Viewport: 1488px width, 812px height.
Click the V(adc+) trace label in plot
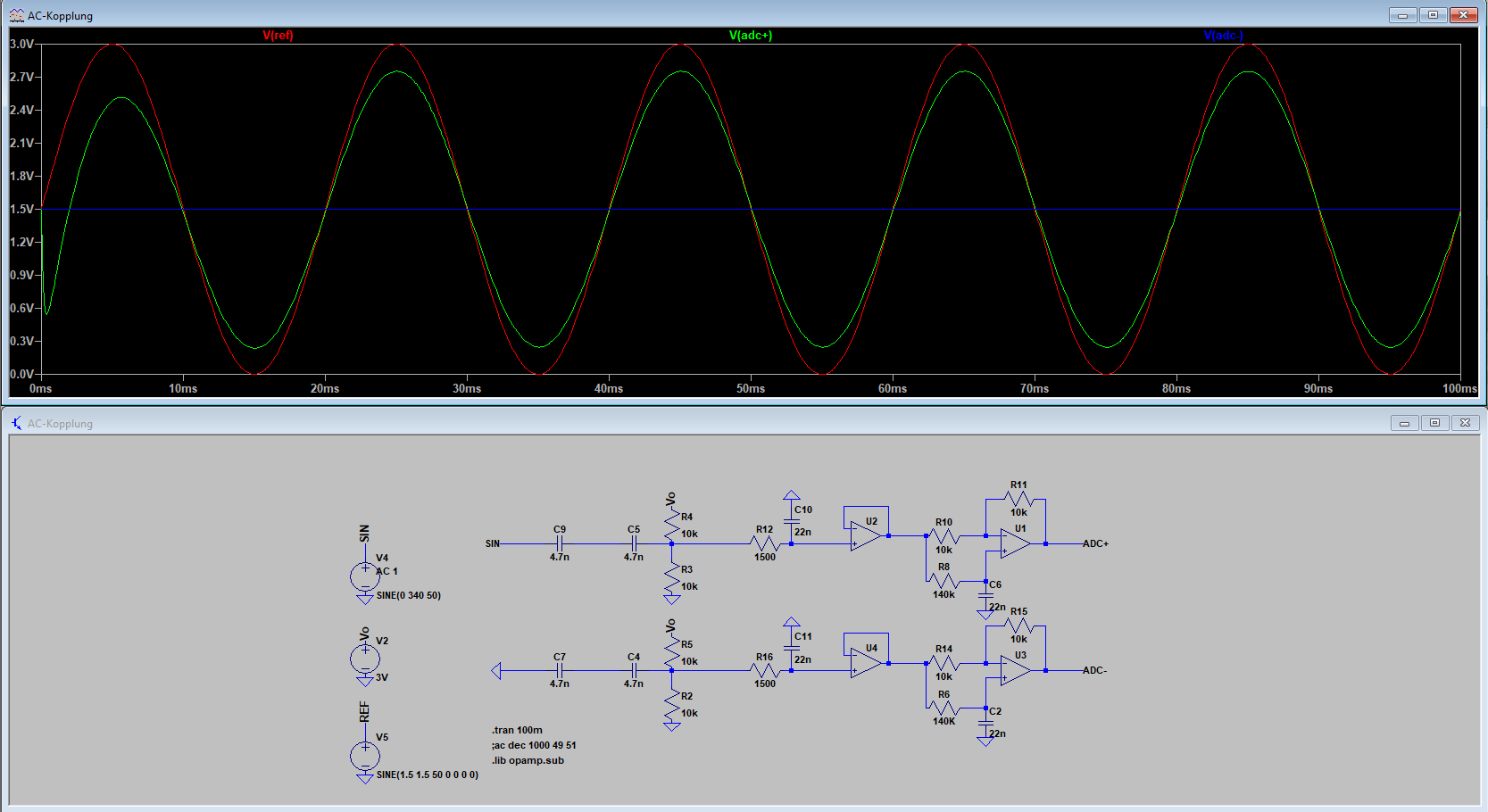click(751, 36)
